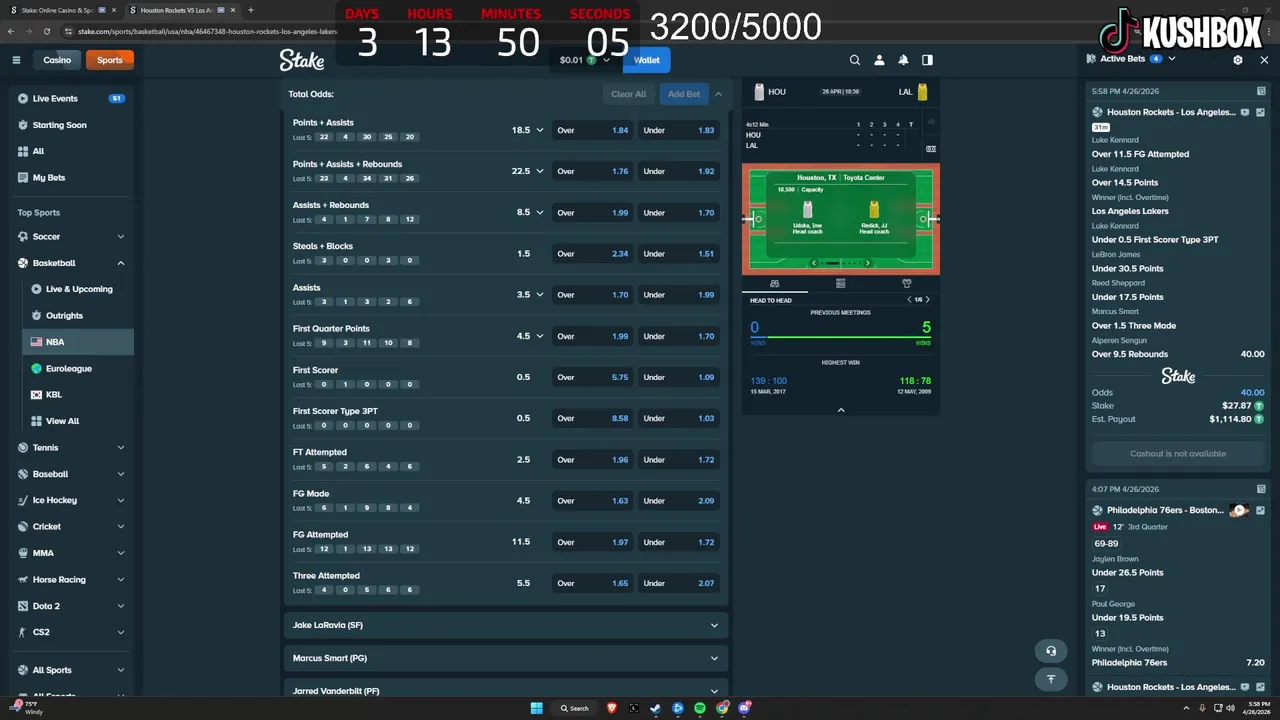The height and width of the screenshot is (720, 1280).
Task: Open the hamburger menu in the sidebar
Action: click(16, 60)
